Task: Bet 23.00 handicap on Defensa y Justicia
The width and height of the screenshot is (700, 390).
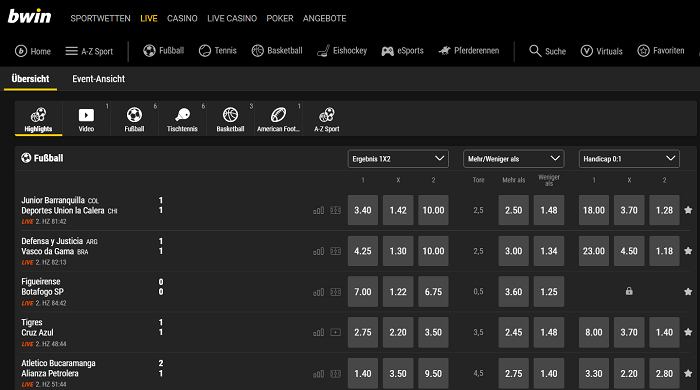Action: (x=594, y=251)
